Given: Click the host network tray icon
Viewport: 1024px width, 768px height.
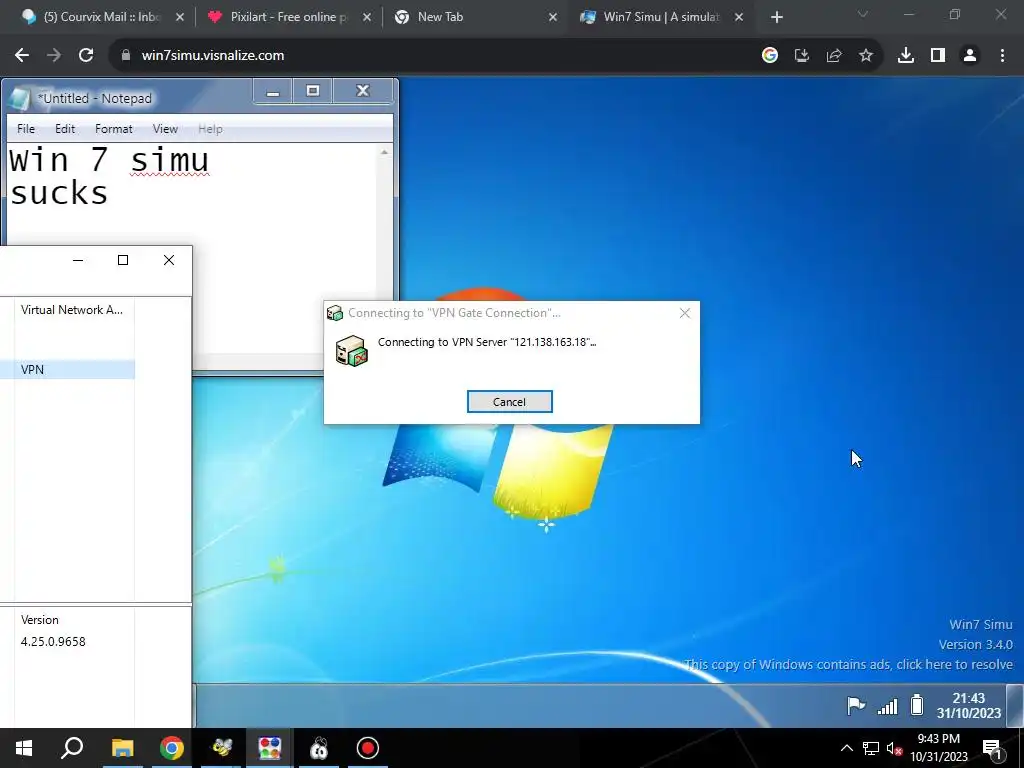Looking at the screenshot, I should [871, 748].
